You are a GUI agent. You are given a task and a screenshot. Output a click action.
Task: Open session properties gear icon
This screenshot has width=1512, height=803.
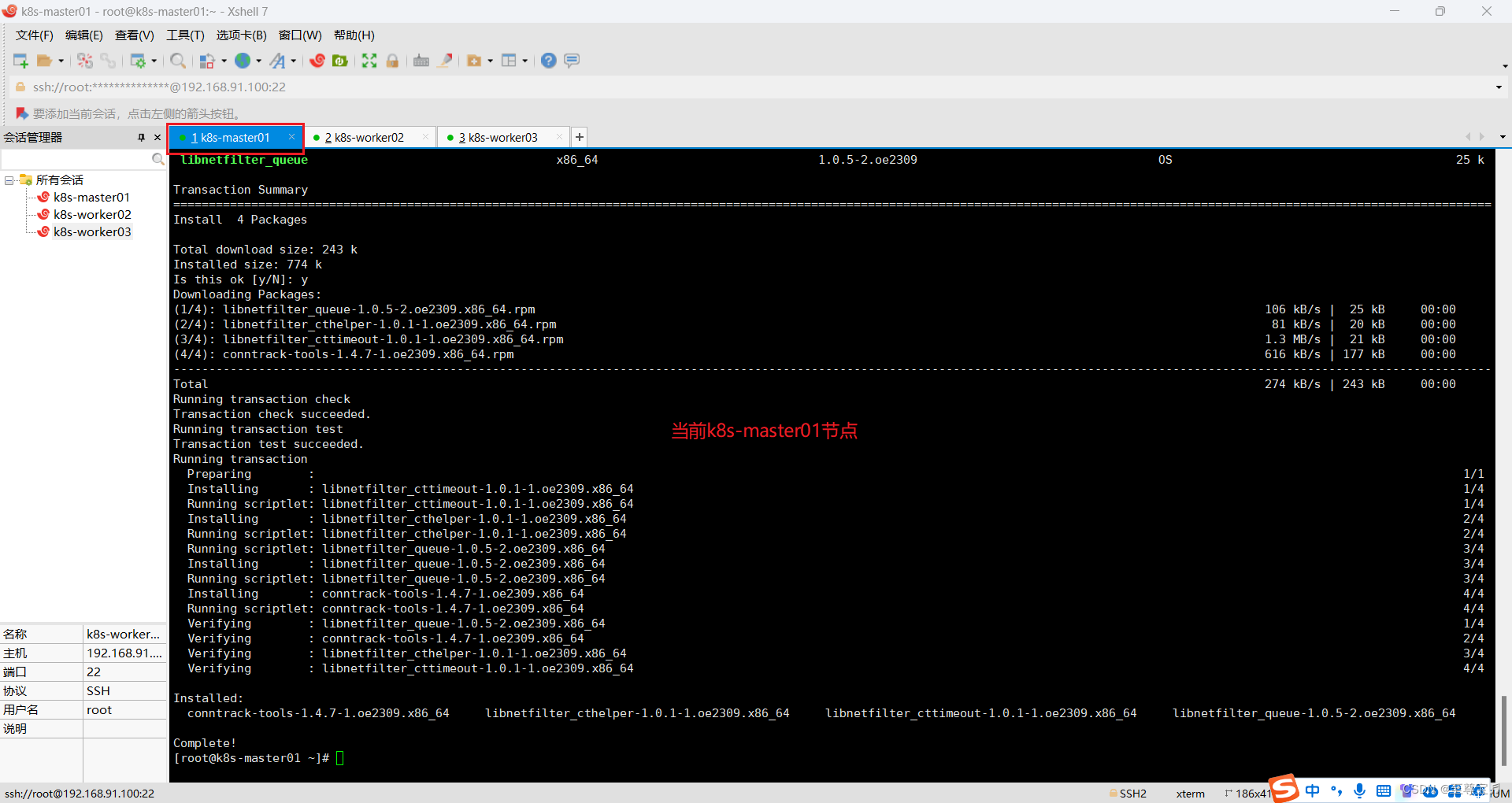(x=138, y=61)
